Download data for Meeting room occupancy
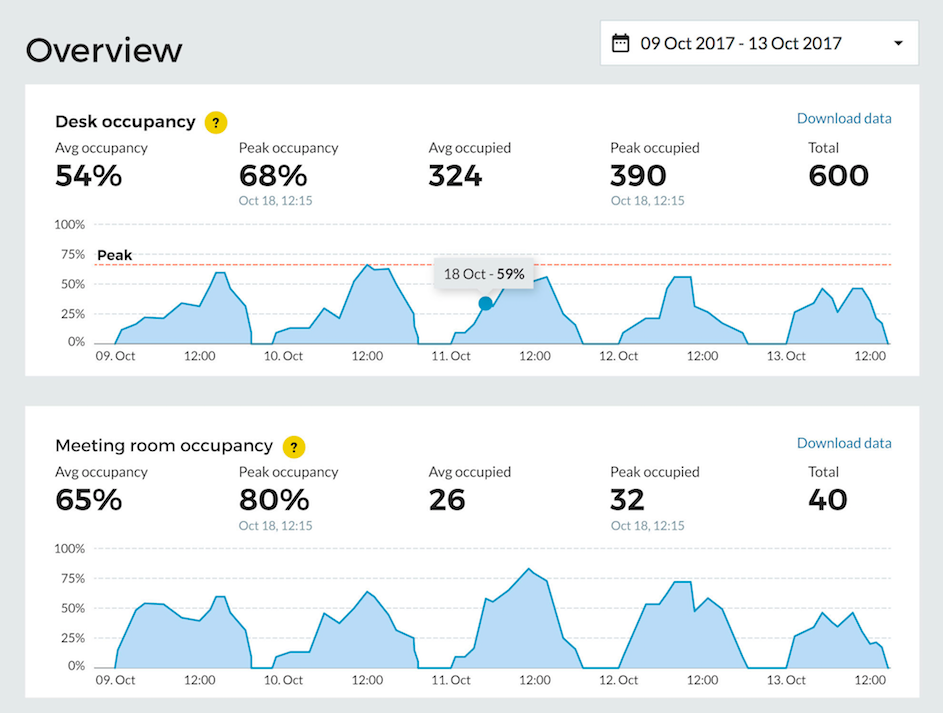This screenshot has height=713, width=943. point(844,442)
